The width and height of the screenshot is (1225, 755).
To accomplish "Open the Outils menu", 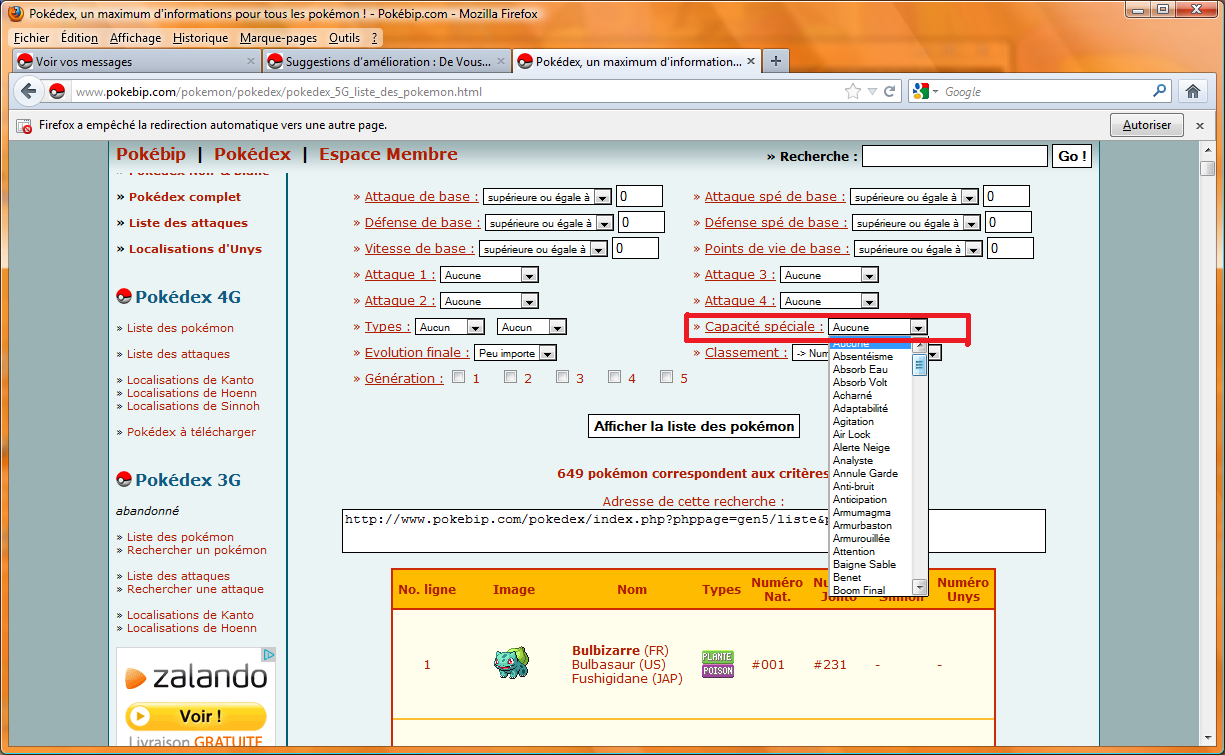I will click(344, 38).
